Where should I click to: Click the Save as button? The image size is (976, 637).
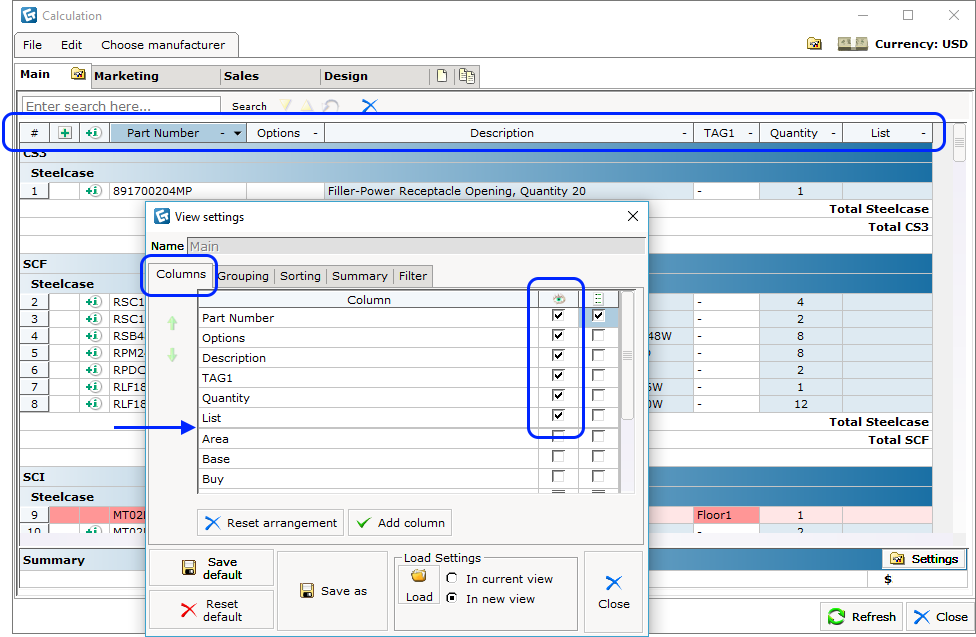coord(332,590)
